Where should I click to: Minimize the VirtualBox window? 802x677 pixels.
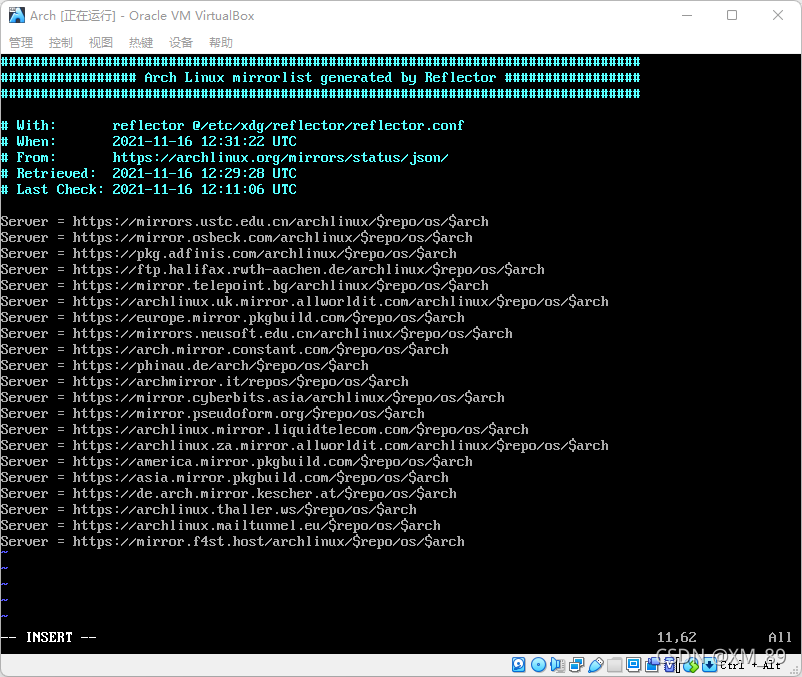coord(687,16)
